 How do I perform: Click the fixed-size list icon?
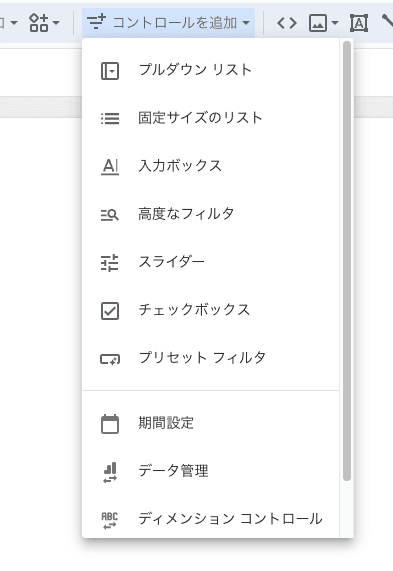[110, 118]
